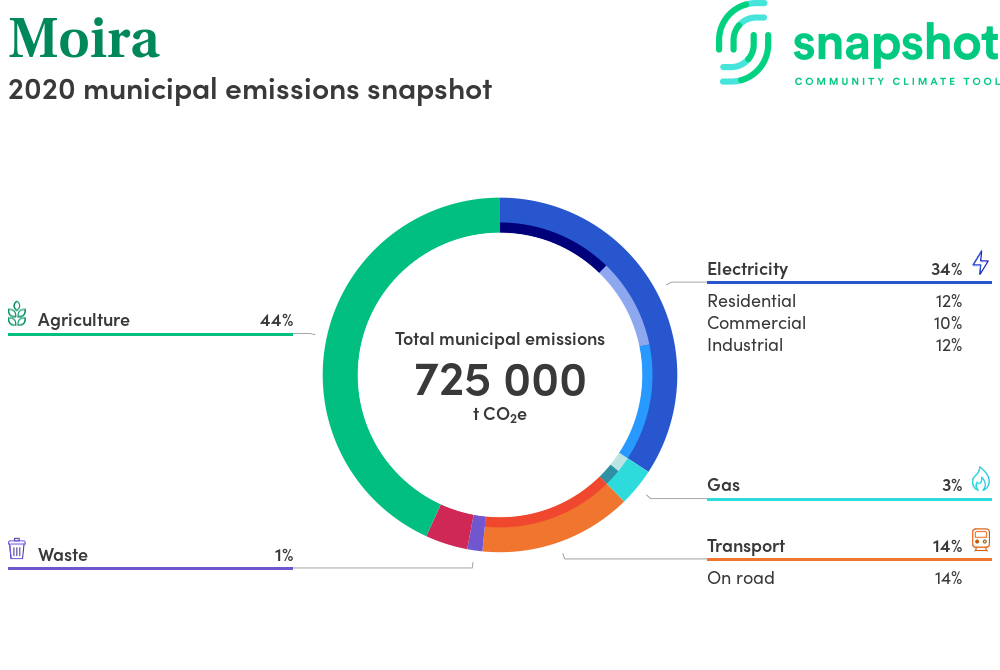Click the Residential sub-category row
The height and width of the screenshot is (670, 1000).
pyautogui.click(x=834, y=301)
